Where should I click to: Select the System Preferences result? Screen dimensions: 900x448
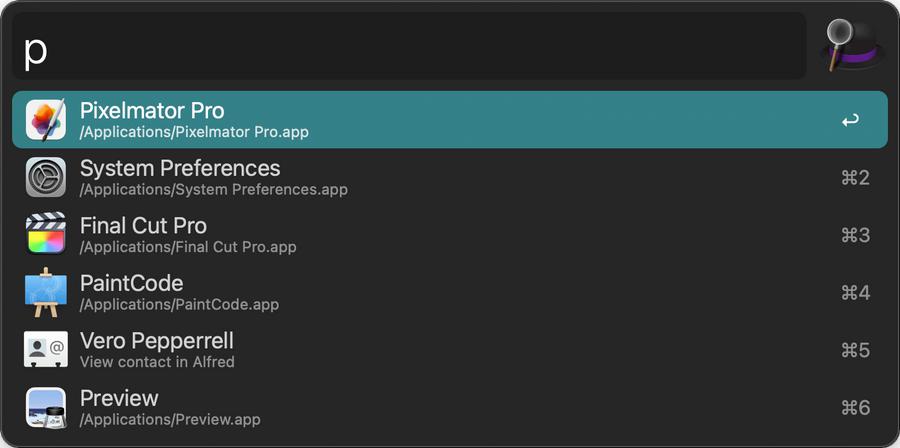(x=450, y=177)
